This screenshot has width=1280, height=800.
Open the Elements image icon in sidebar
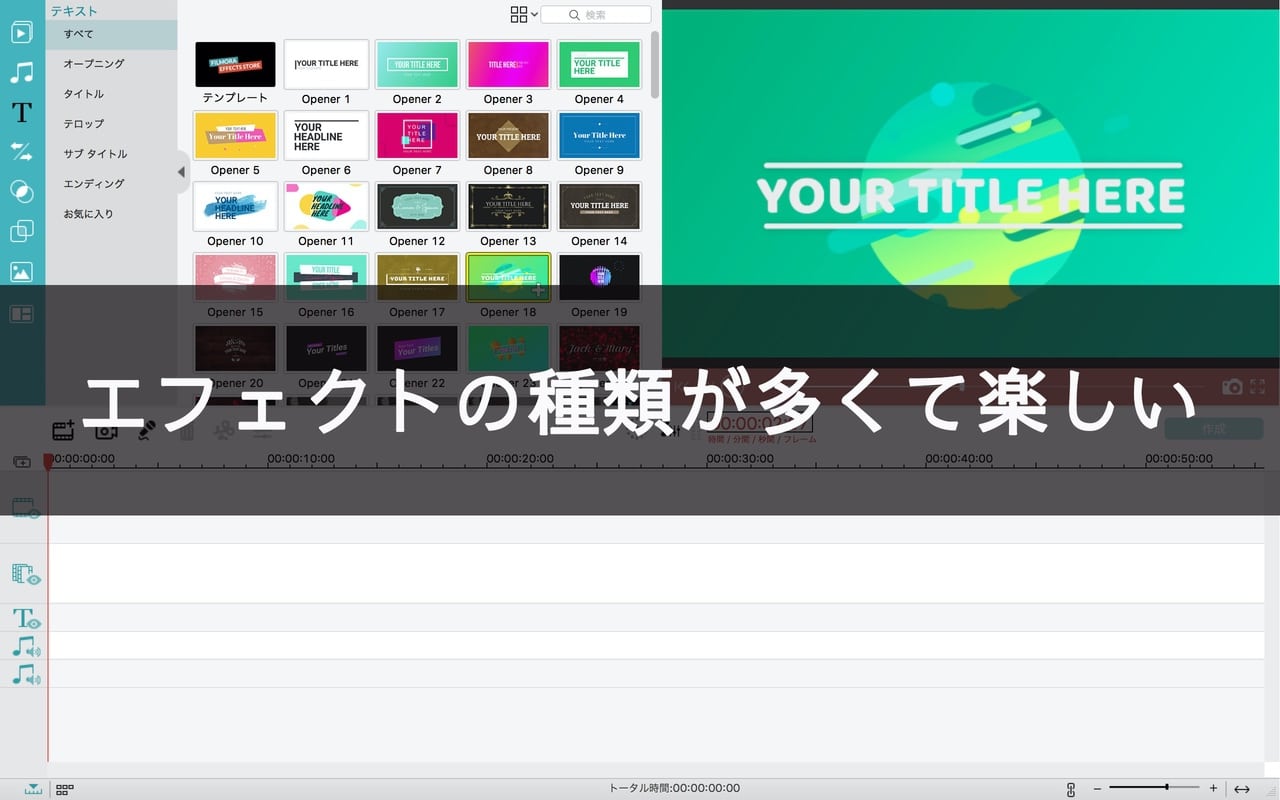21,272
